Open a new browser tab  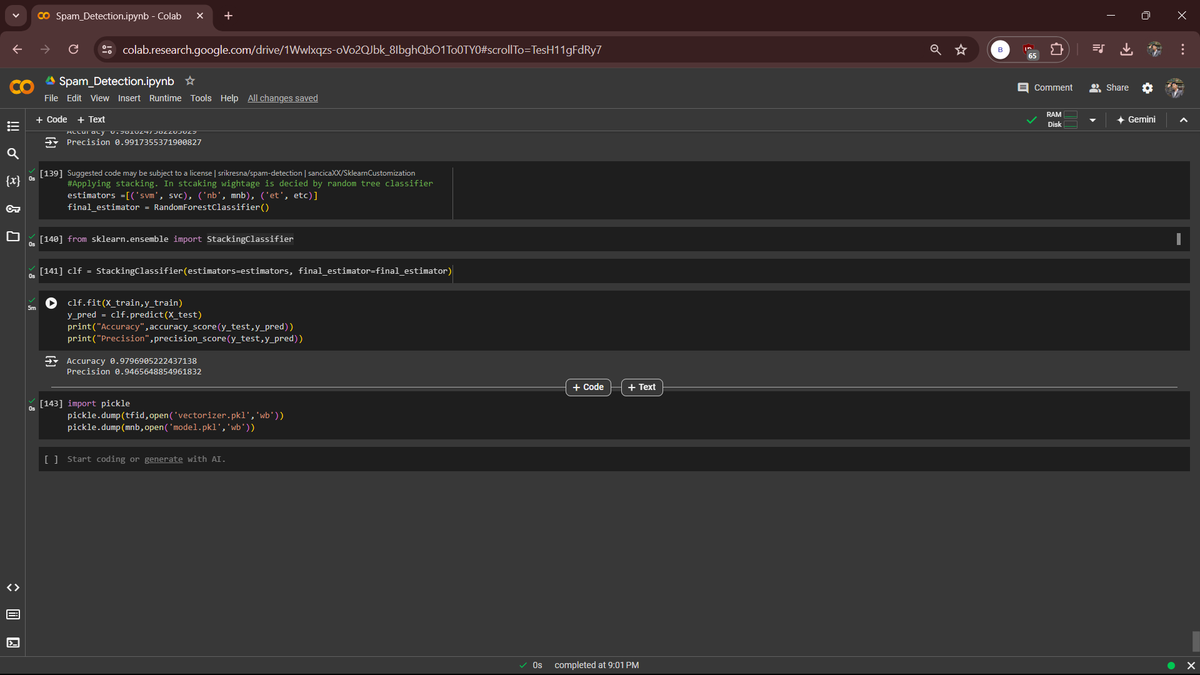click(228, 16)
